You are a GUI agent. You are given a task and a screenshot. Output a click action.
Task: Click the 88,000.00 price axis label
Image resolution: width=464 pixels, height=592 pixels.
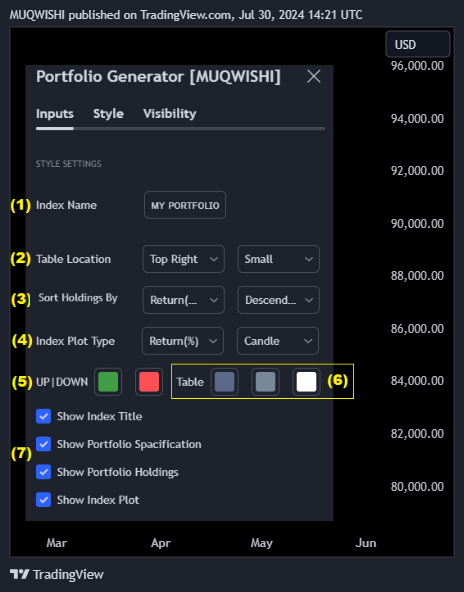[x=417, y=276]
